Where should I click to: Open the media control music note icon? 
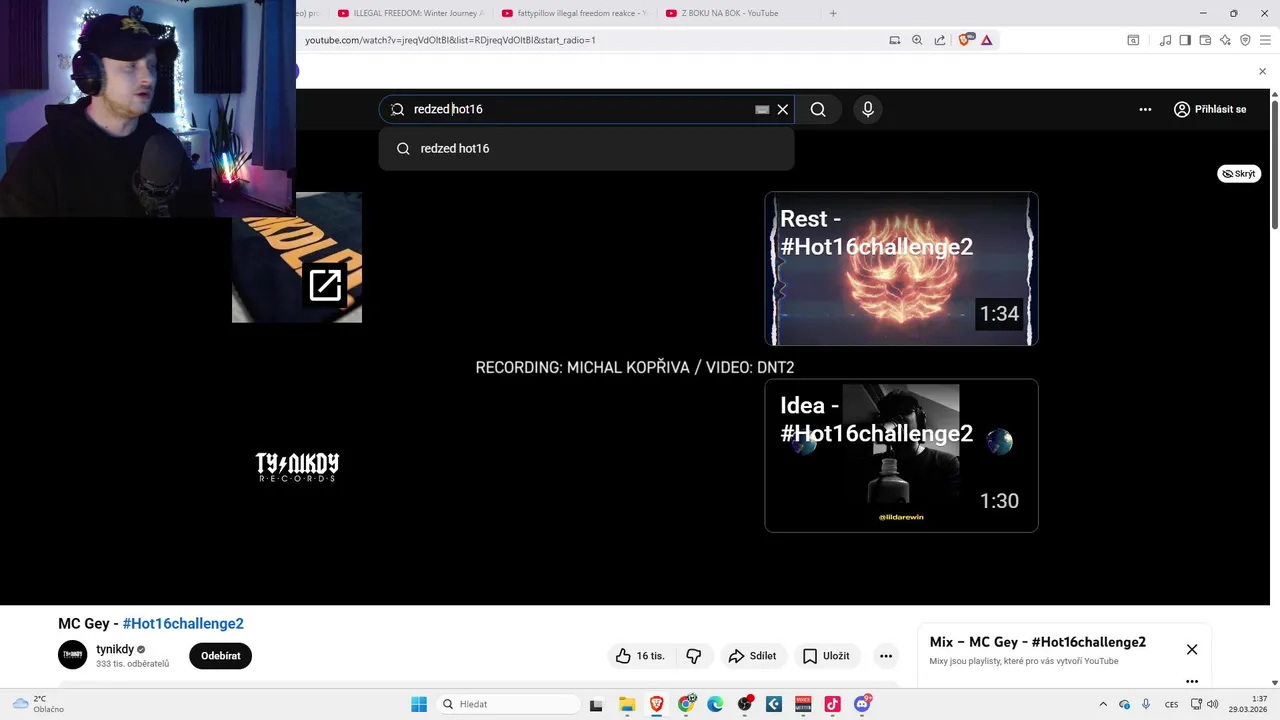pyautogui.click(x=1165, y=40)
